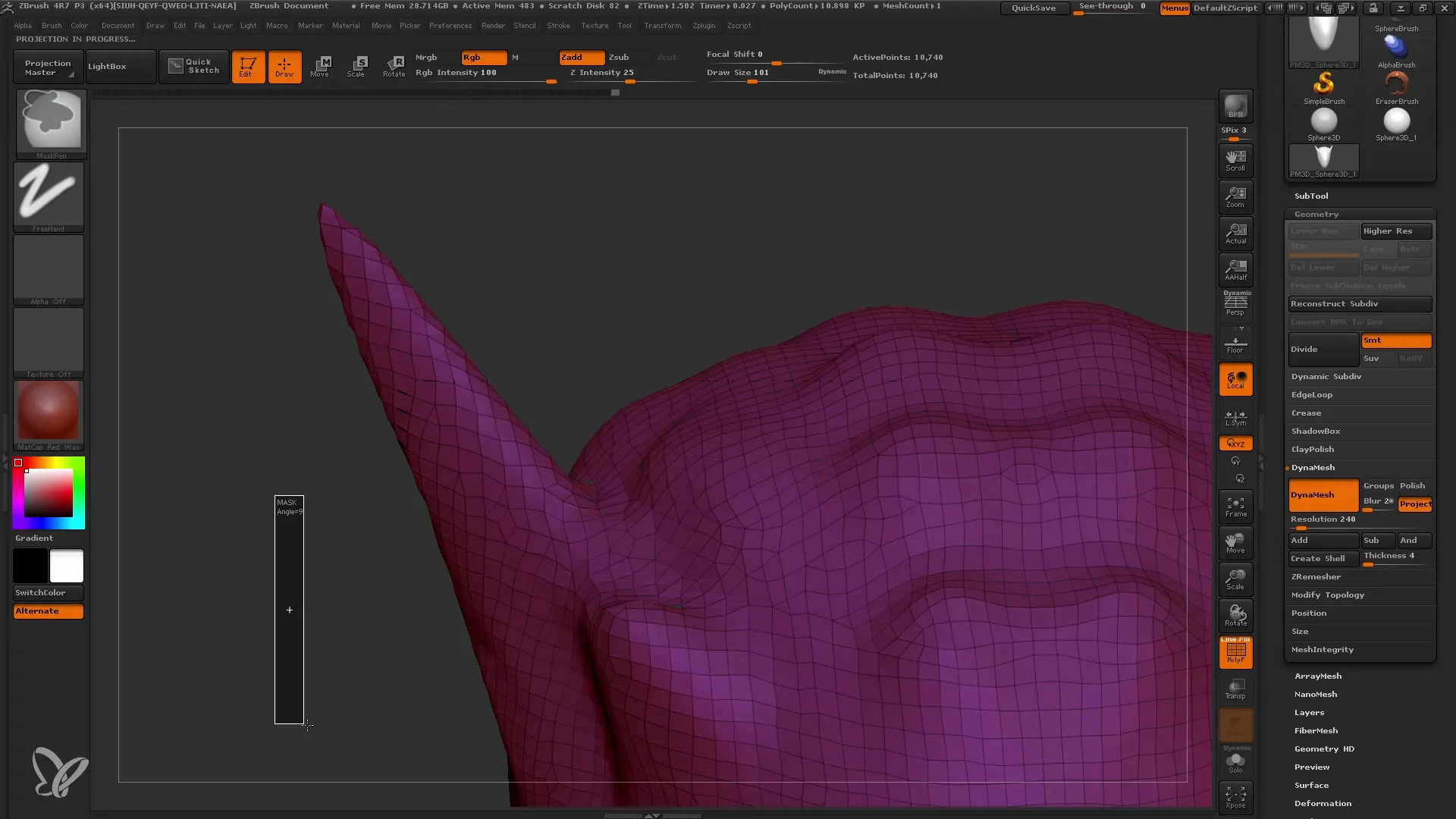Toggle the Smt smooth subdivide option
The image size is (1456, 819).
point(1394,340)
